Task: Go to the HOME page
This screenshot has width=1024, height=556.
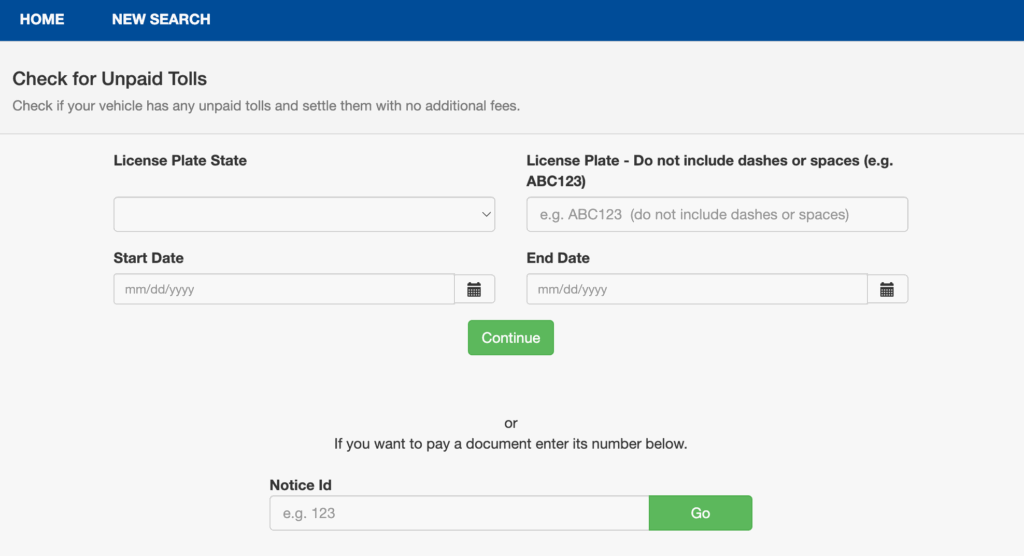Action: click(x=42, y=19)
